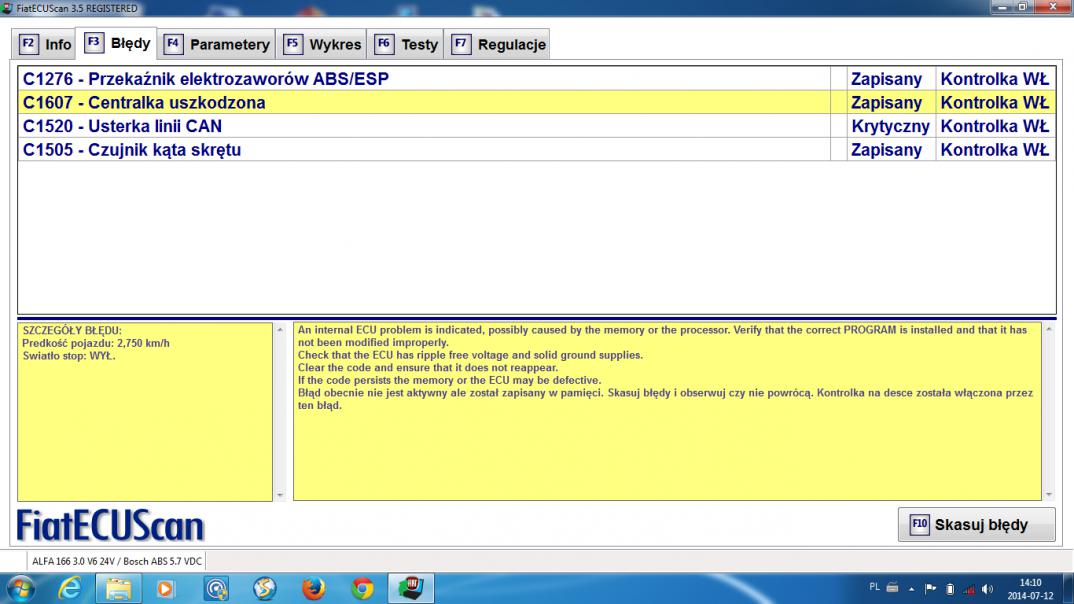The image size is (1074, 604).
Task: Click battery power tray icon
Action: pos(950,589)
